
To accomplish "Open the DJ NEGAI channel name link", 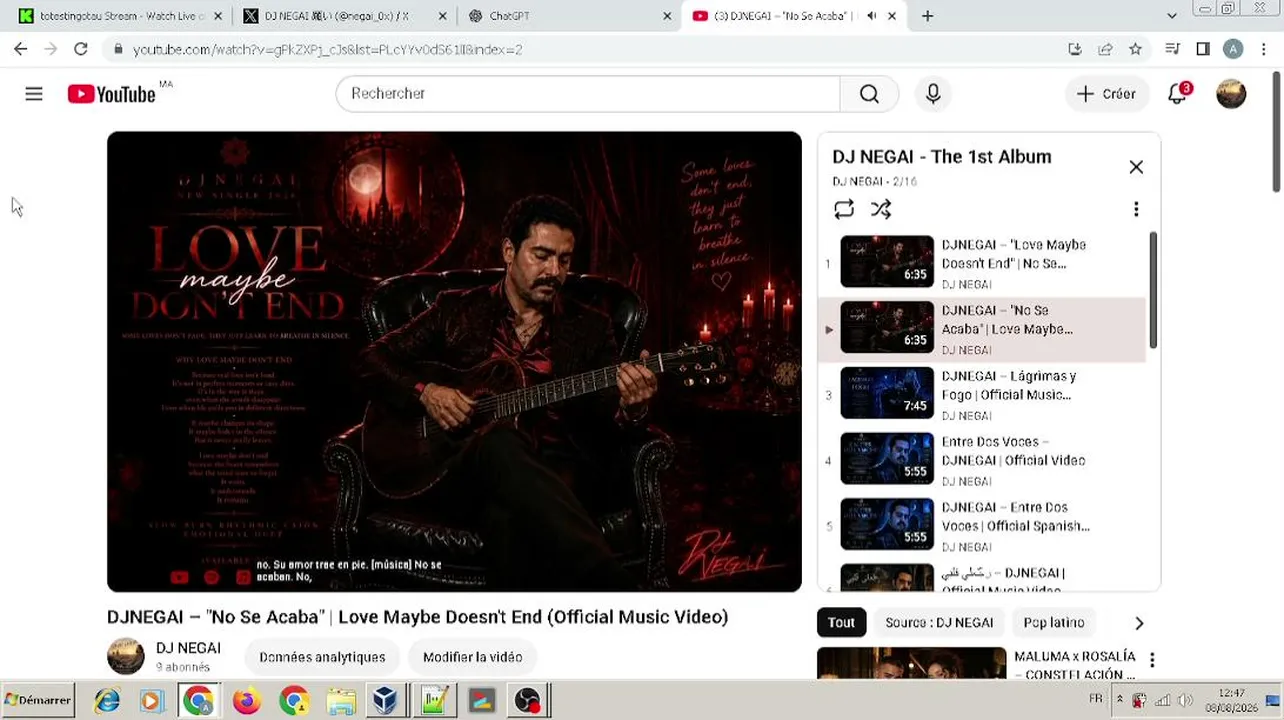I will click(188, 648).
